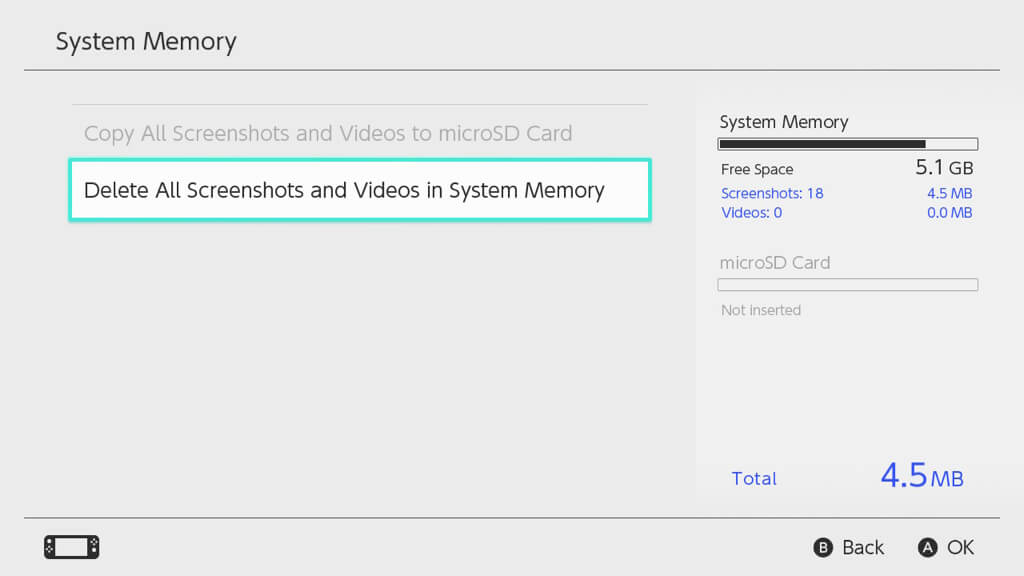Viewport: 1024px width, 576px height.
Task: Click the microSD Card usage bar
Action: tap(847, 285)
